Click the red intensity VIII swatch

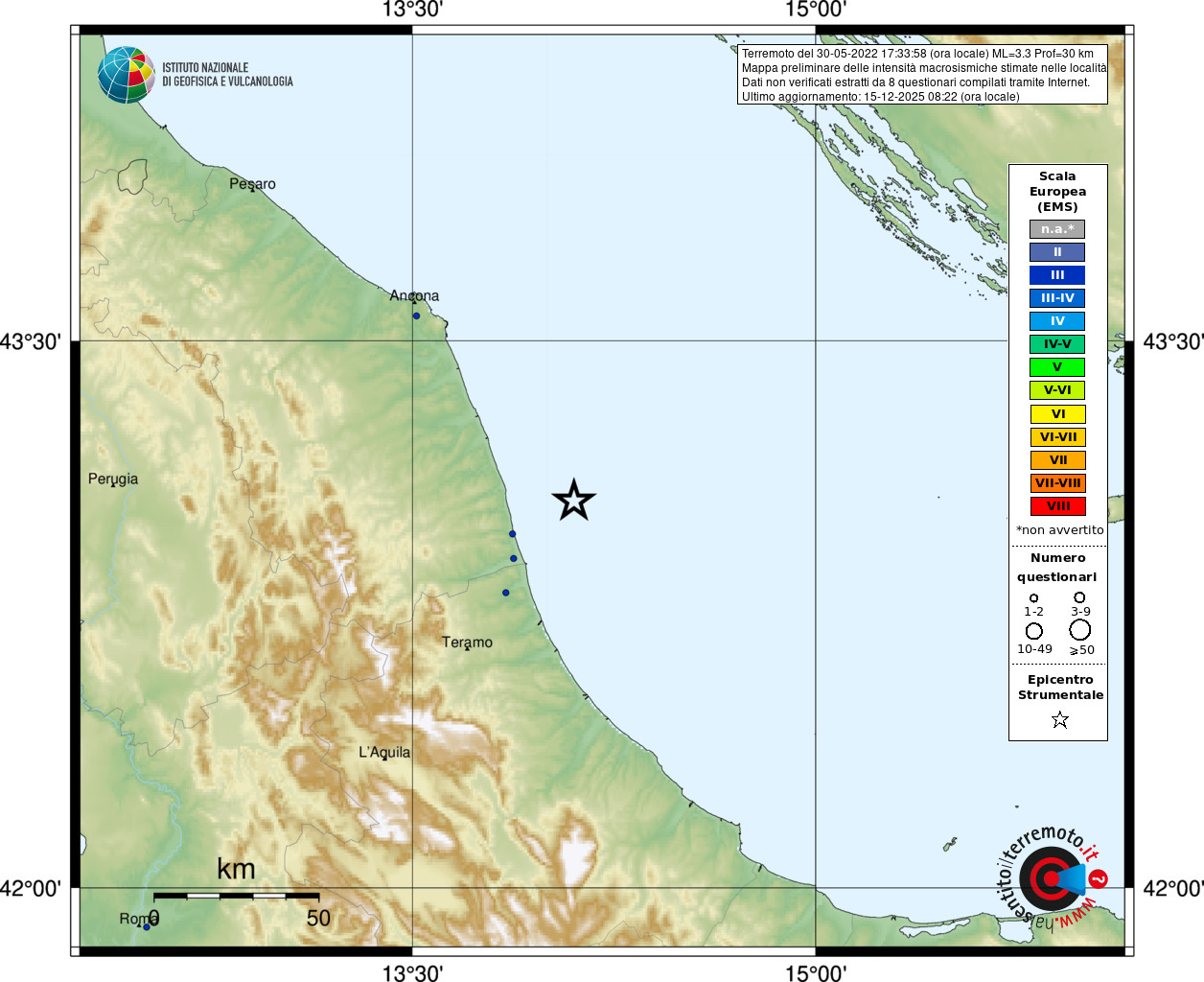[x=1058, y=506]
